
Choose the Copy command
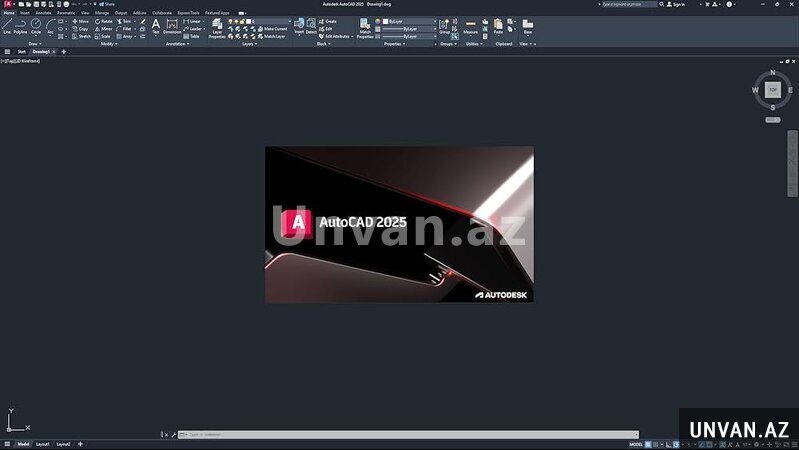click(x=81, y=29)
